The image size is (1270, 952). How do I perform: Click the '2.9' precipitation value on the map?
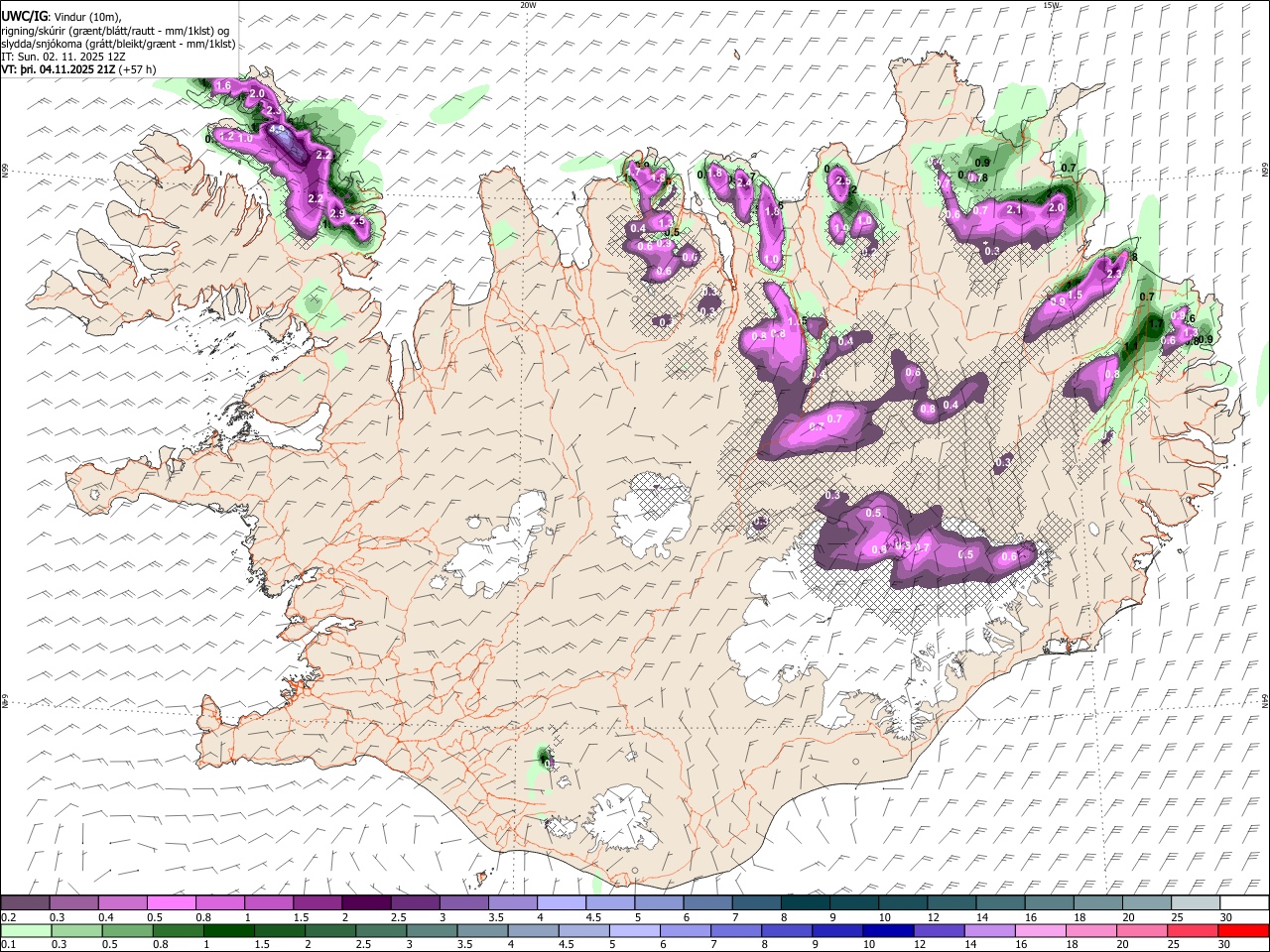coord(337,214)
